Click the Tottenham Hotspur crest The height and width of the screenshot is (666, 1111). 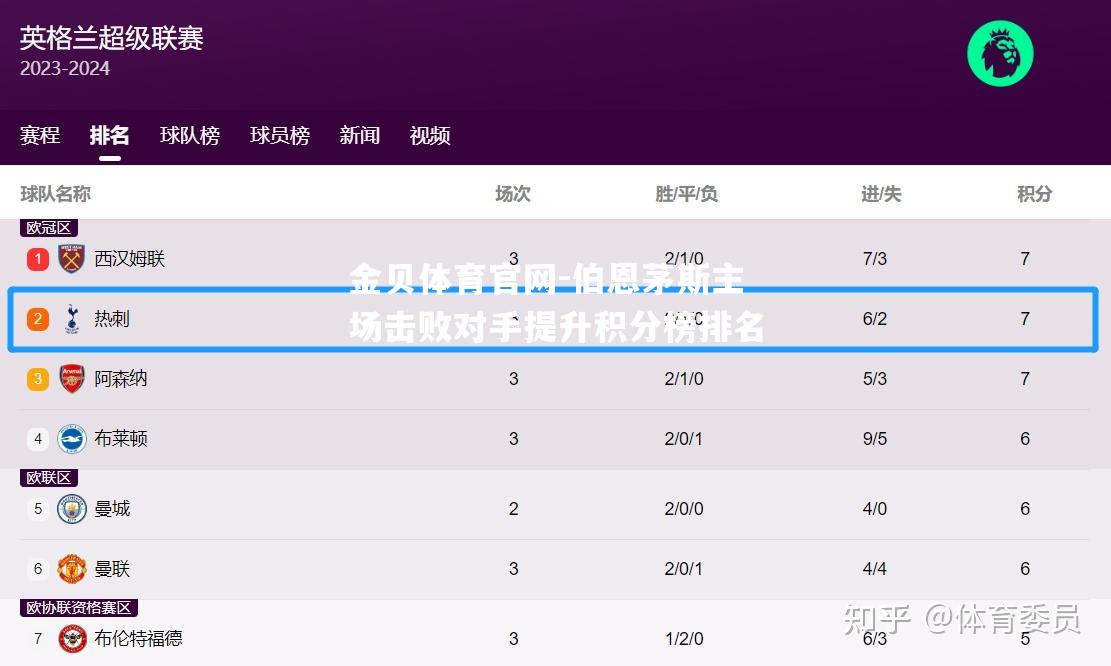coord(72,319)
